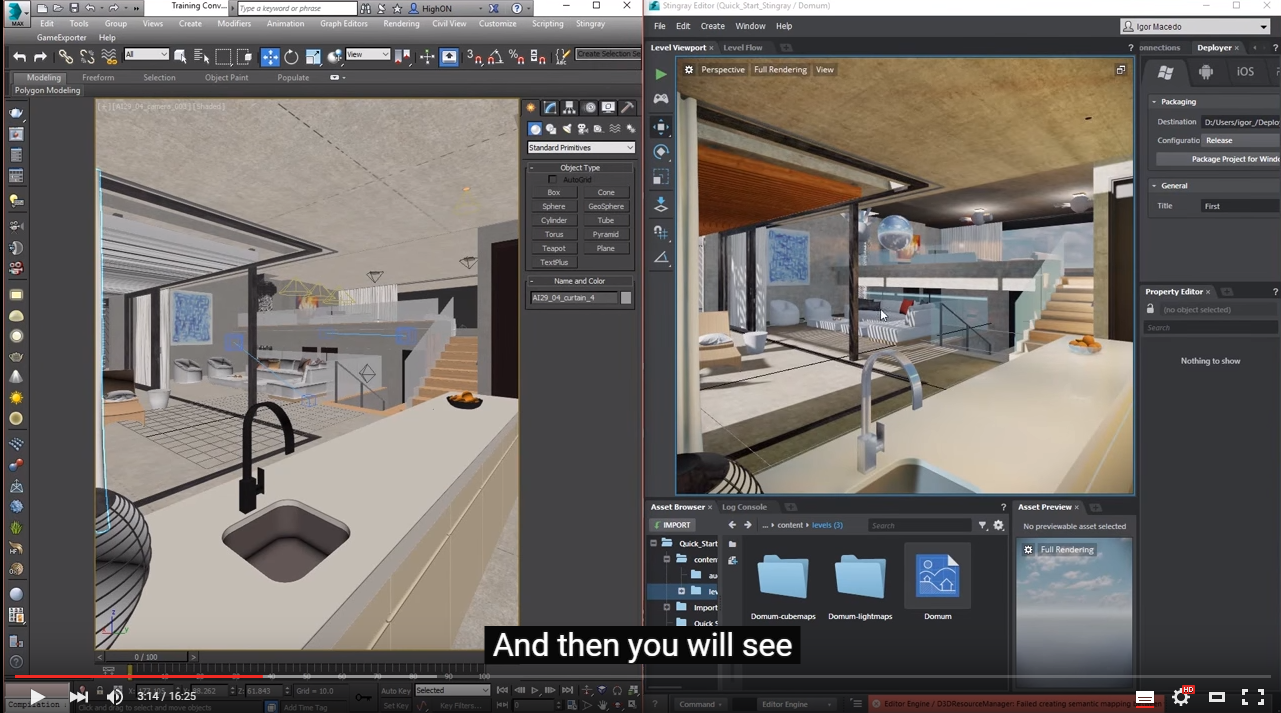Viewport: 1281px width, 713px height.
Task: Open the Stingray play button to run level
Action: click(661, 73)
